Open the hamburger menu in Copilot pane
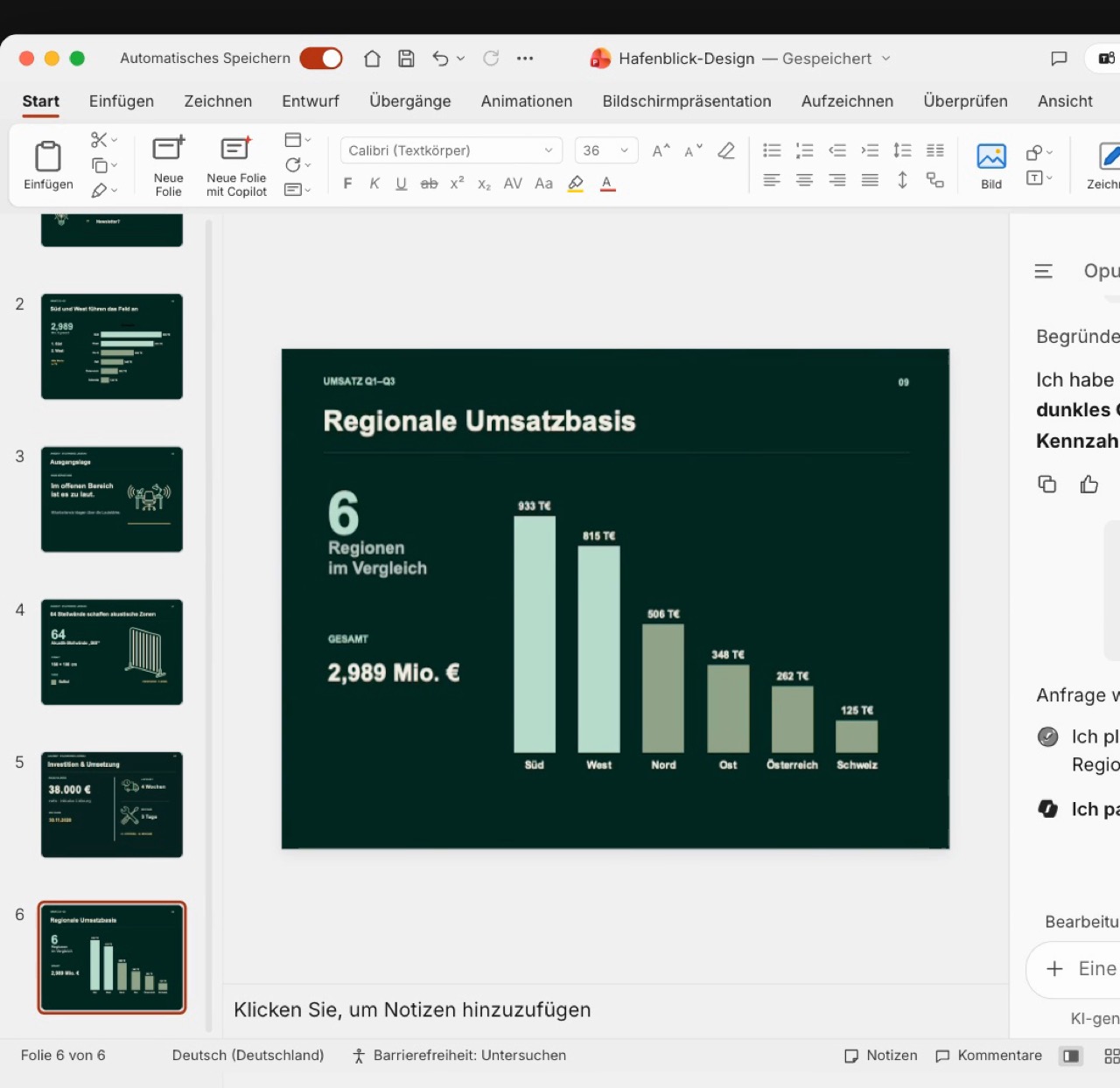This screenshot has height=1088, width=1120. (x=1043, y=271)
